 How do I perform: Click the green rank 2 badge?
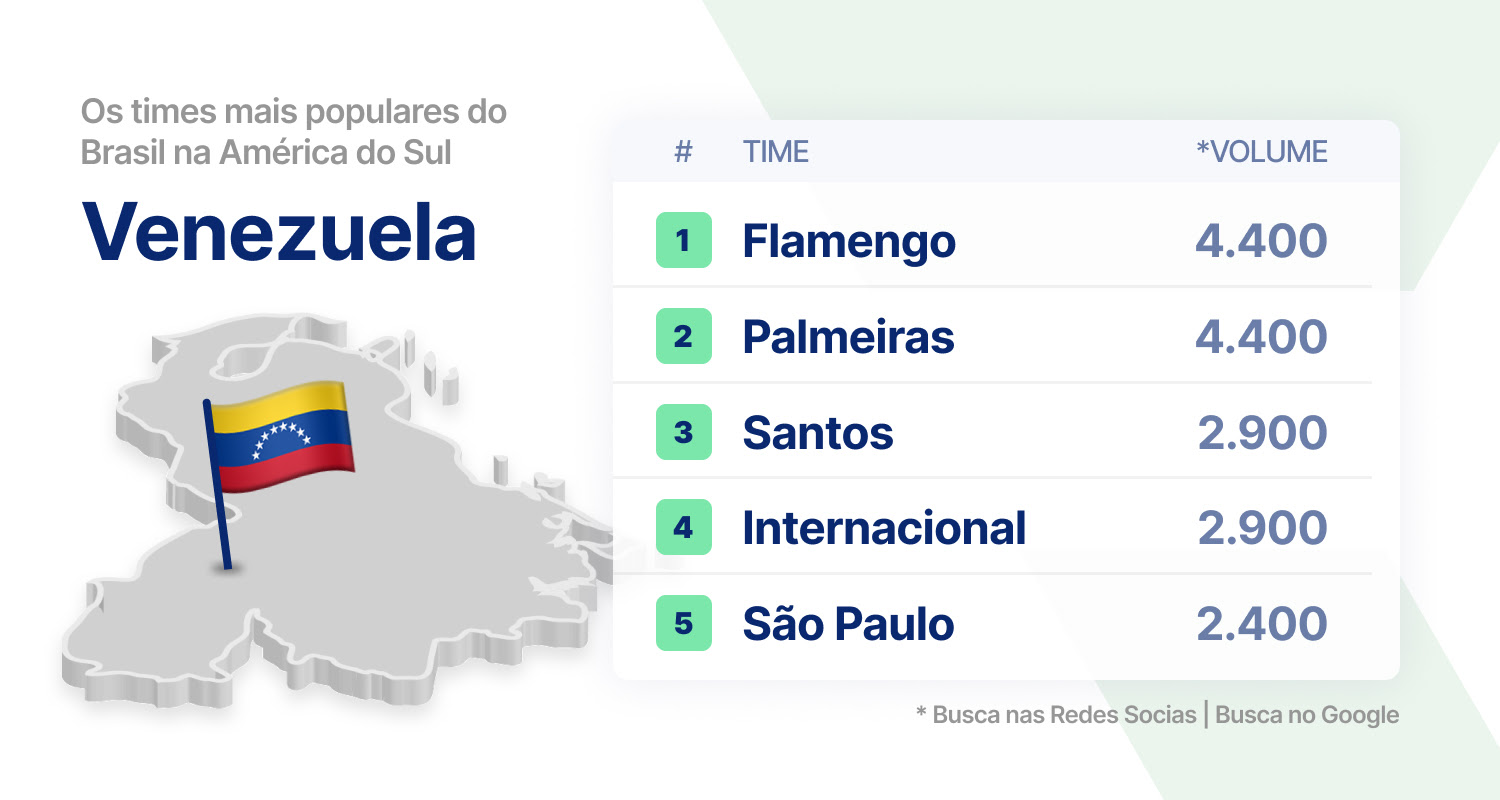pyautogui.click(x=684, y=336)
